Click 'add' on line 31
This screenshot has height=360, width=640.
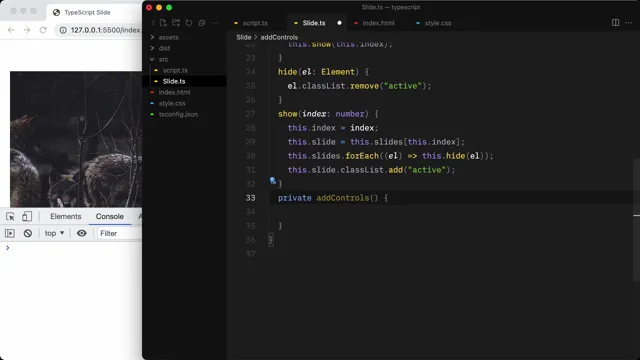point(396,170)
